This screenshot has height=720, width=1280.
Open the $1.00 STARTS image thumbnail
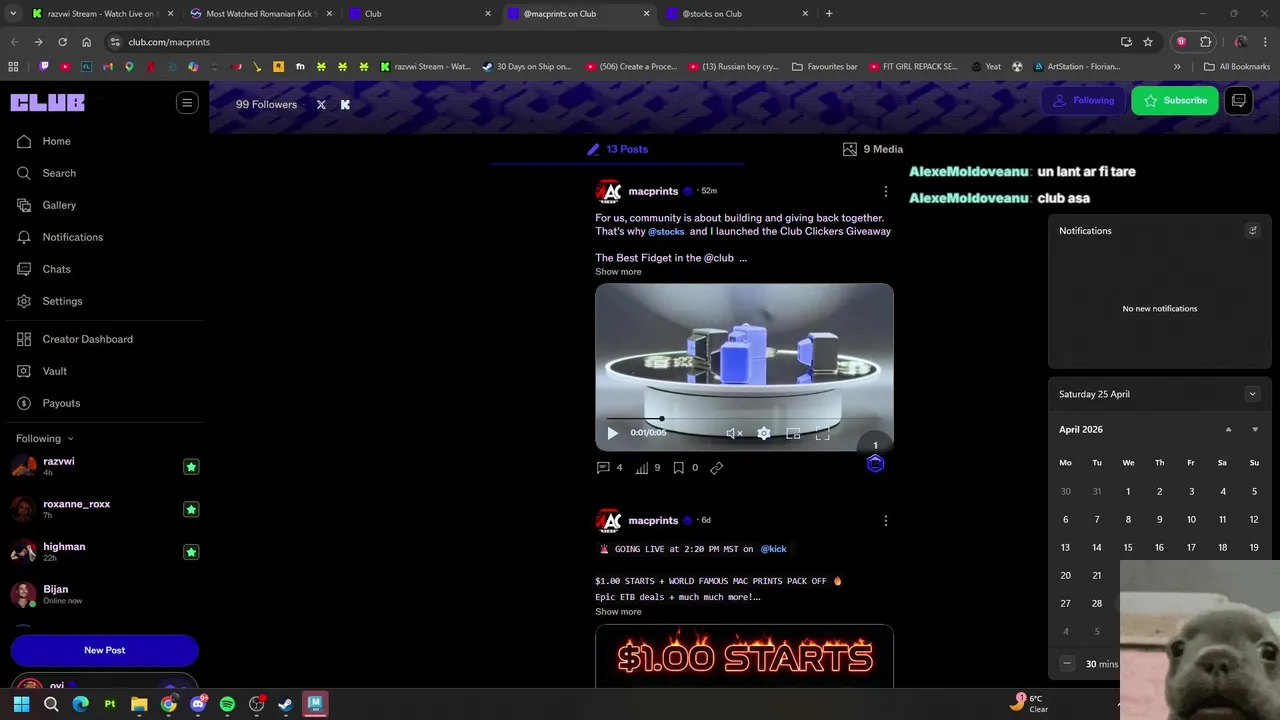click(x=744, y=656)
